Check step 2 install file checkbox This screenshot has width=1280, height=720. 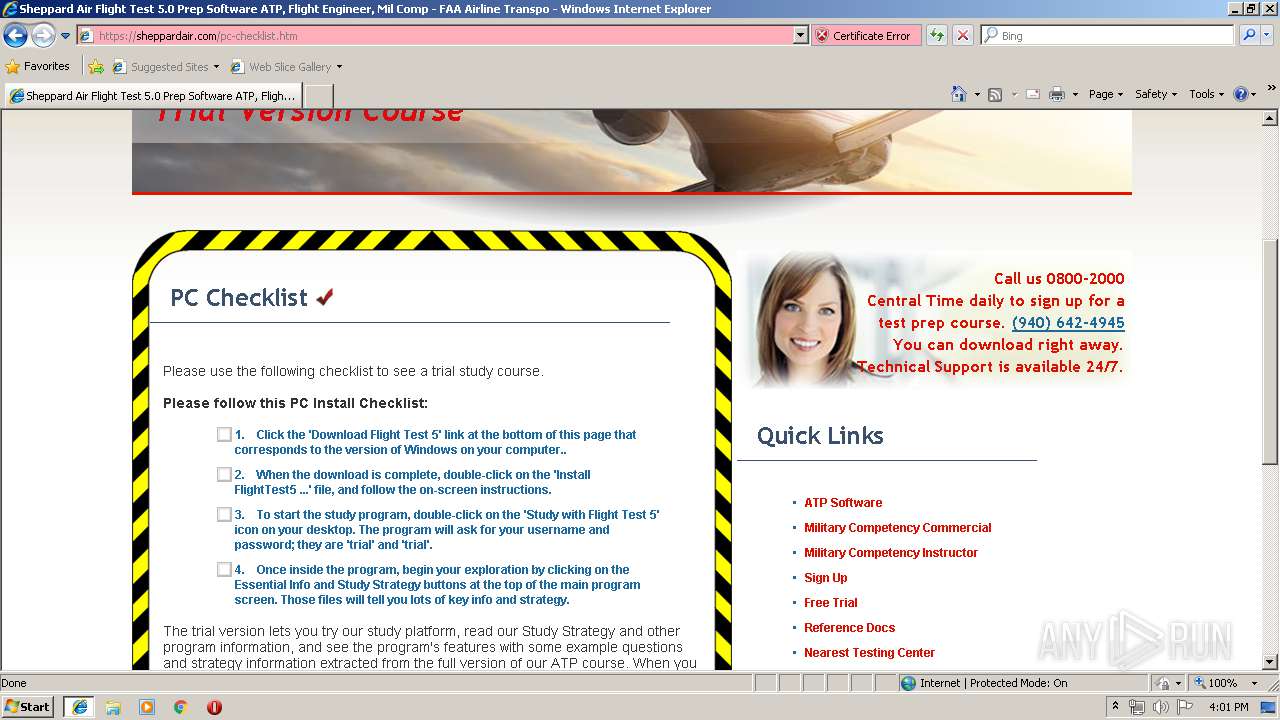click(x=224, y=474)
